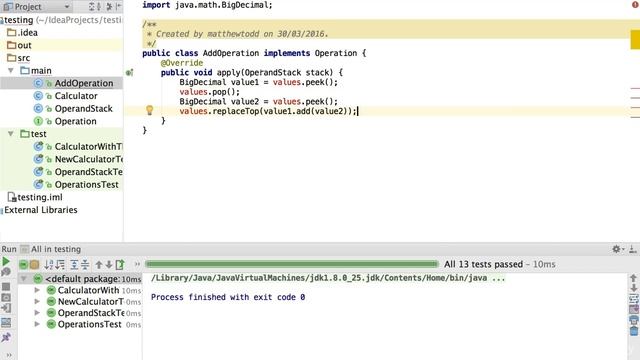Viewport: 640px width, 360px height.
Task: Export test results icon
Action: point(120,264)
